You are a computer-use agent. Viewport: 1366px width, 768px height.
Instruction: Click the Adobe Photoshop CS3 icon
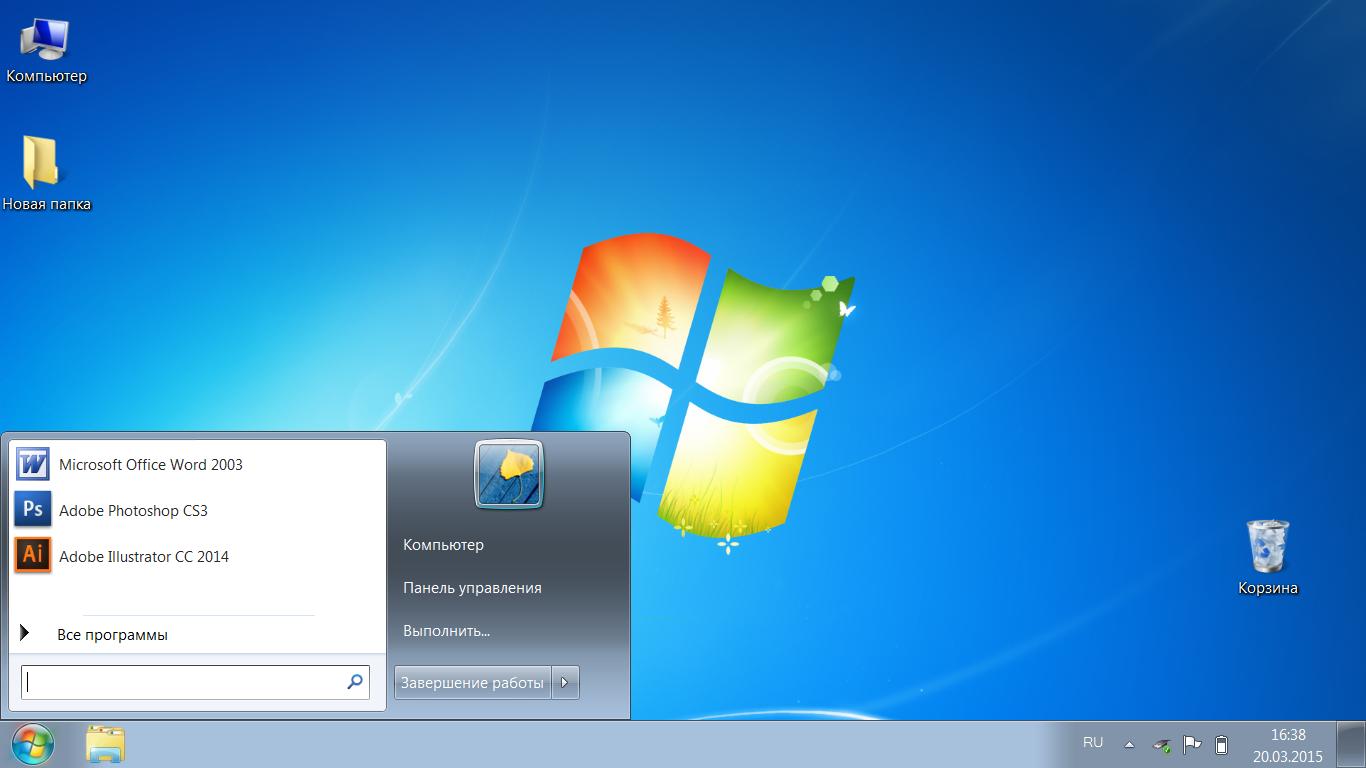33,510
